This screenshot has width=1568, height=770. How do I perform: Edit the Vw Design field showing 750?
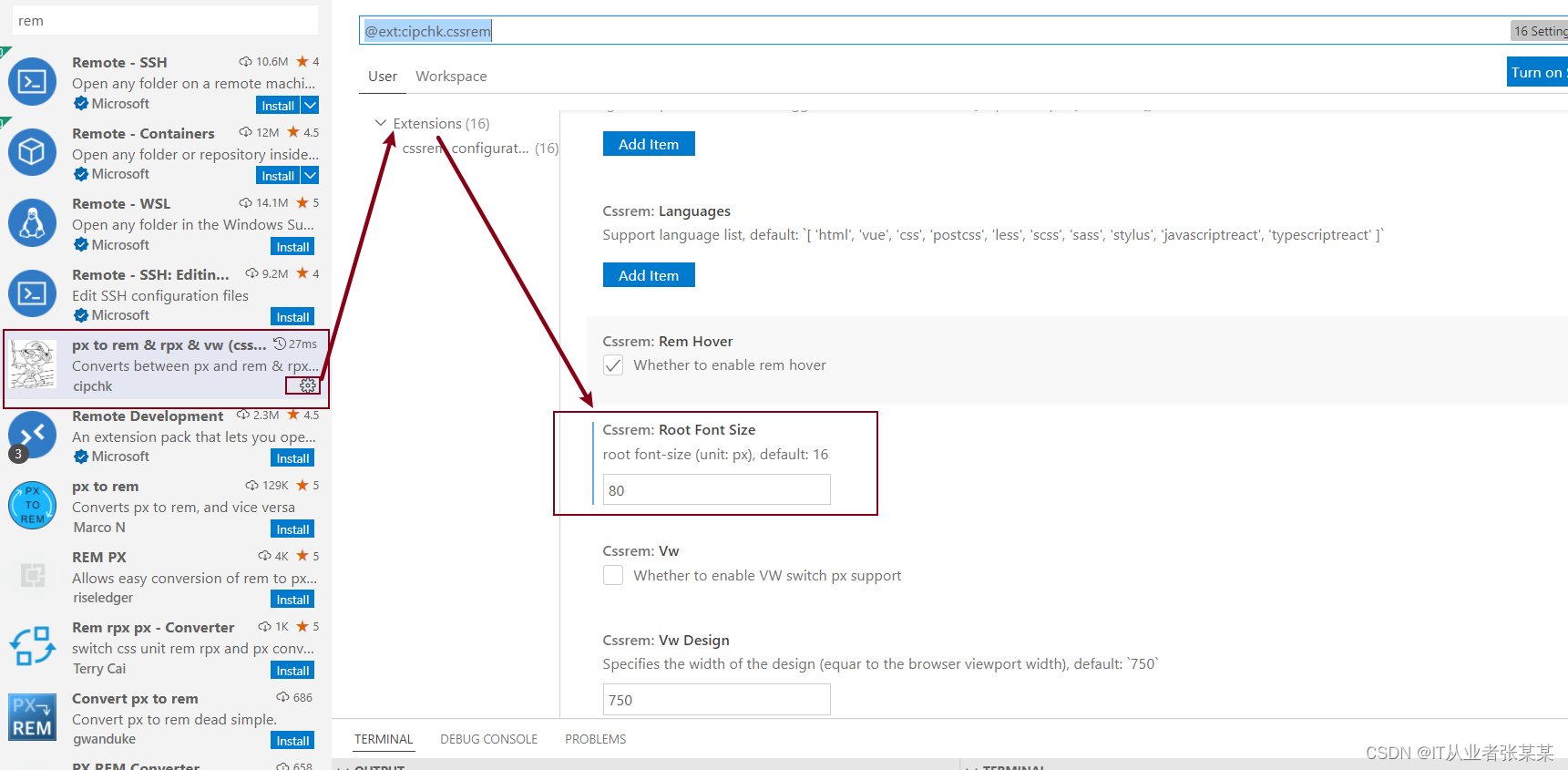coord(716,700)
